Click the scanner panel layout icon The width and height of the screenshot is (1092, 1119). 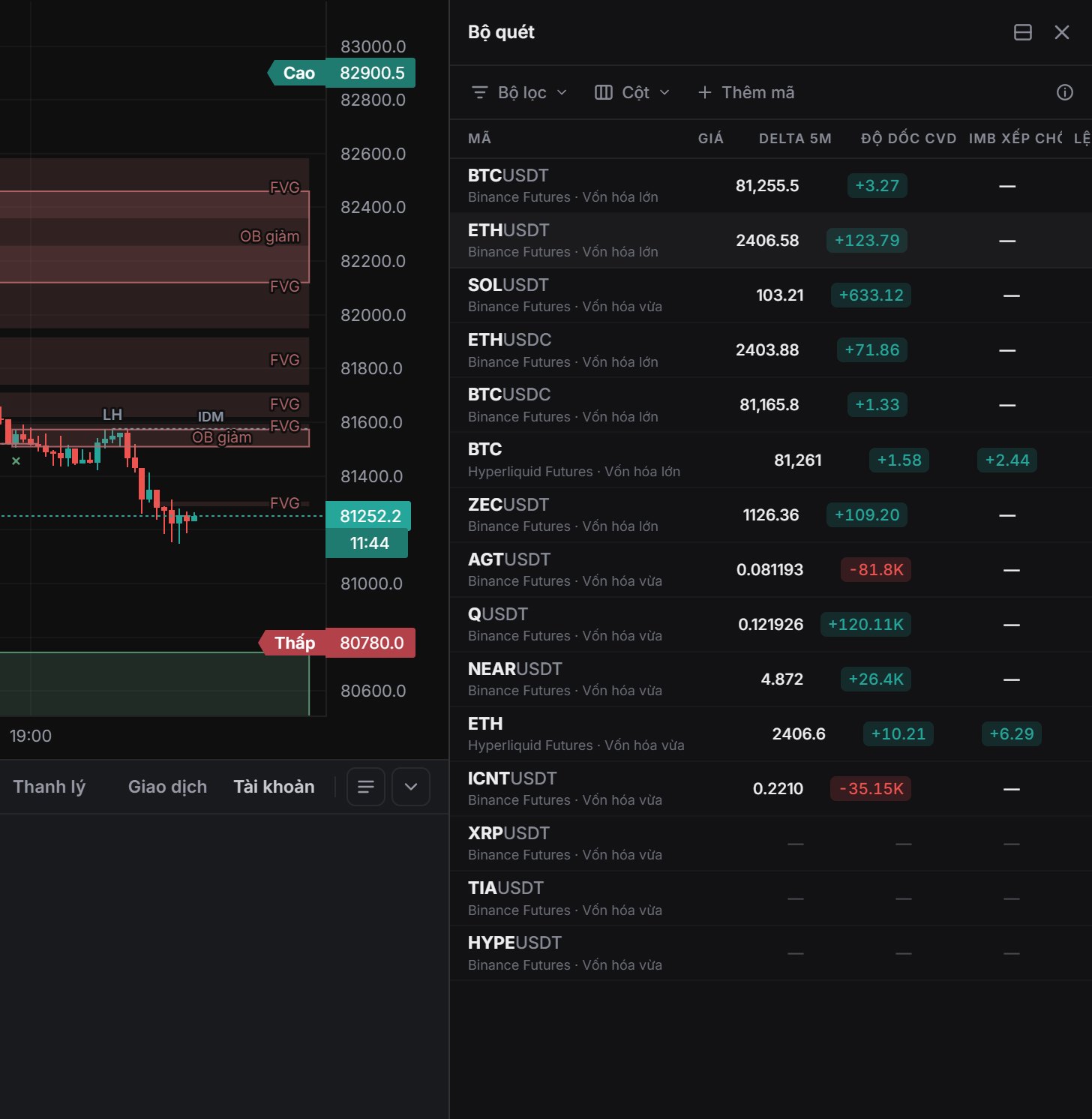pos(1022,32)
